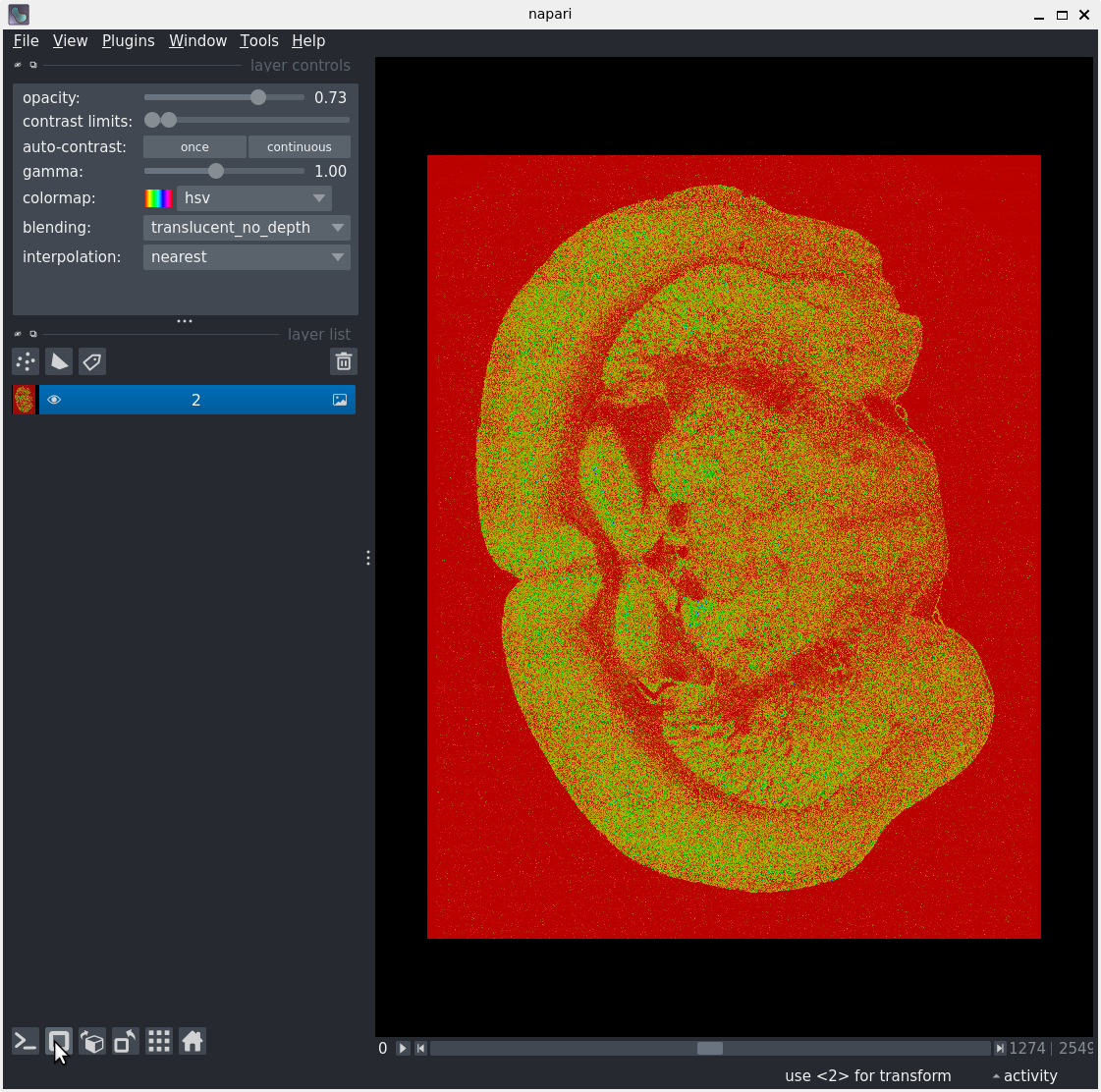Open the interpolation dropdown
Screen dimensions: 1101x1092
[x=247, y=257]
